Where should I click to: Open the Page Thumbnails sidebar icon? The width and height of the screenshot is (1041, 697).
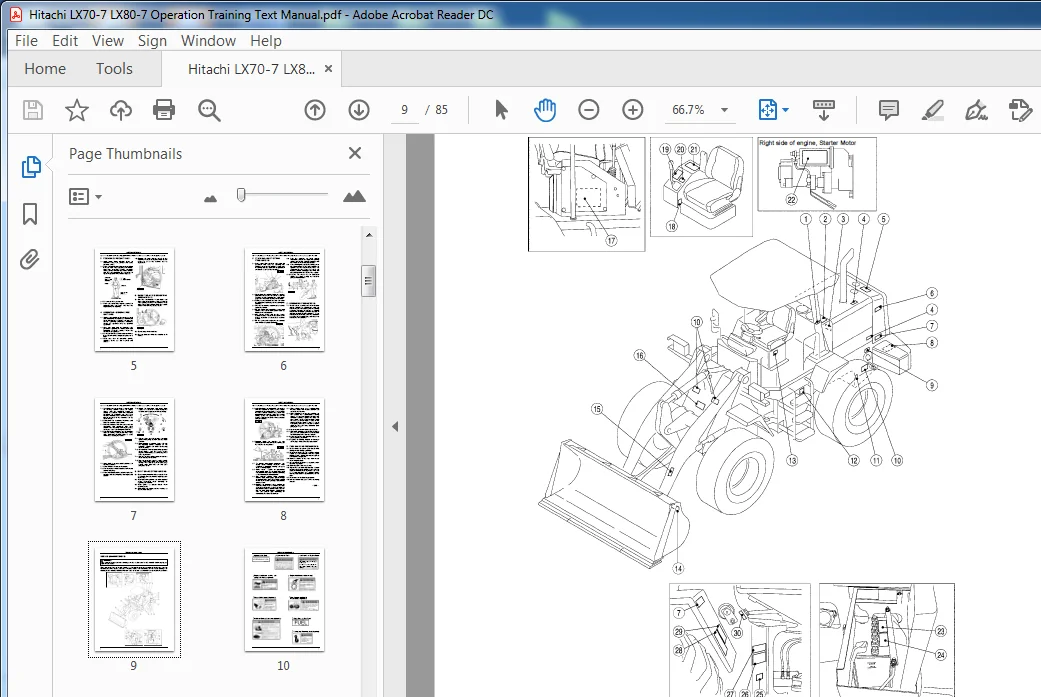coord(31,167)
